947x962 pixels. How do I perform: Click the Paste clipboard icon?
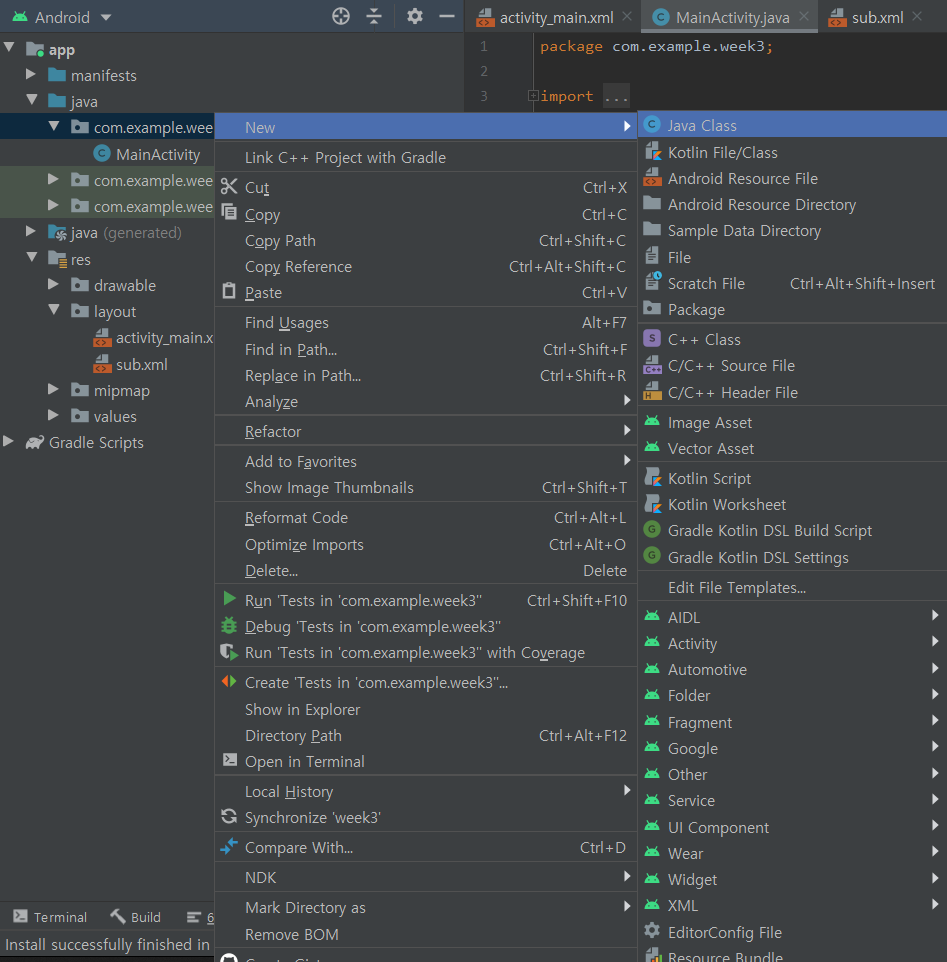pyautogui.click(x=229, y=291)
